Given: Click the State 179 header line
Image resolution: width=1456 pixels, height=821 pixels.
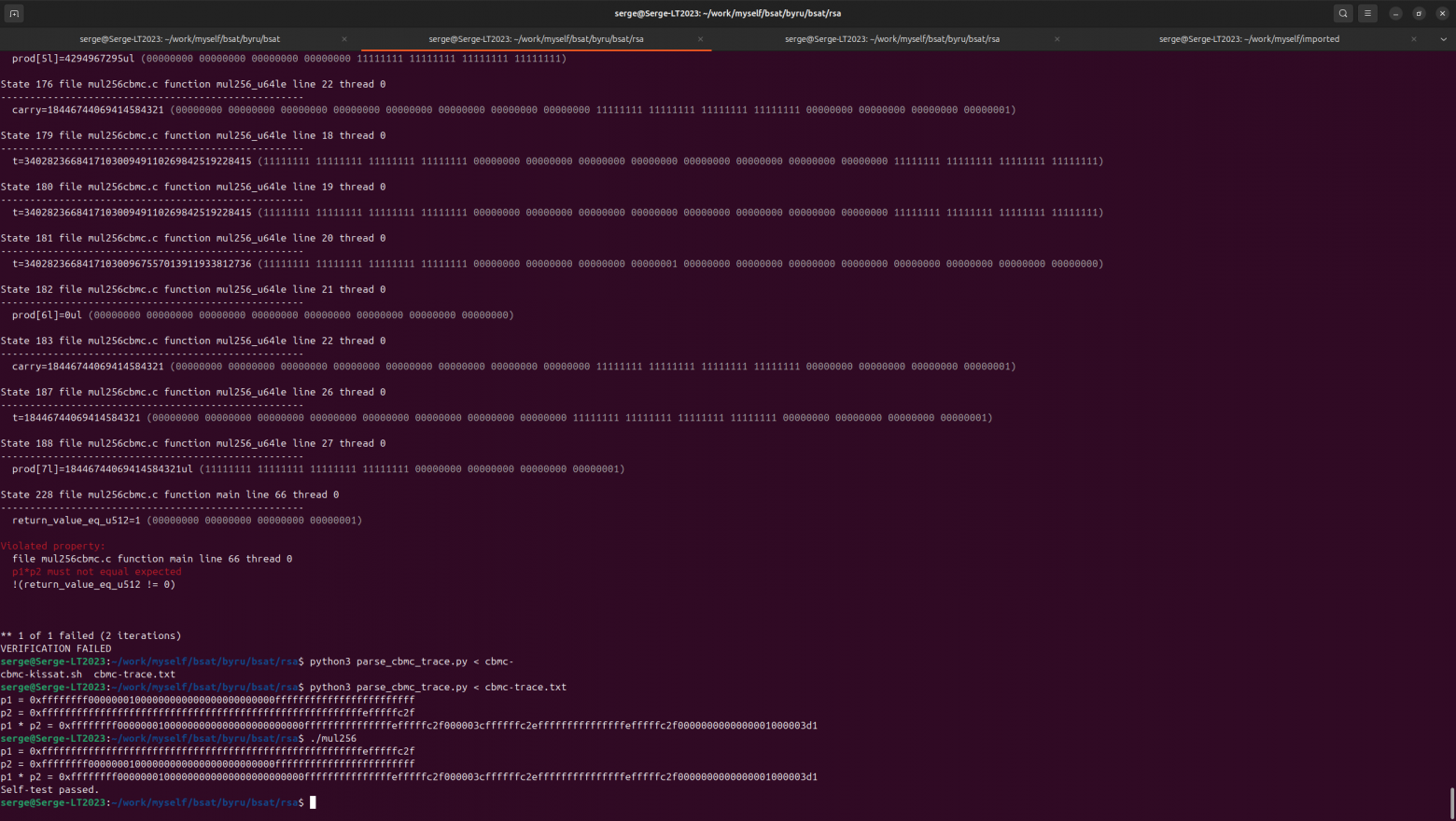Looking at the screenshot, I should [x=193, y=135].
